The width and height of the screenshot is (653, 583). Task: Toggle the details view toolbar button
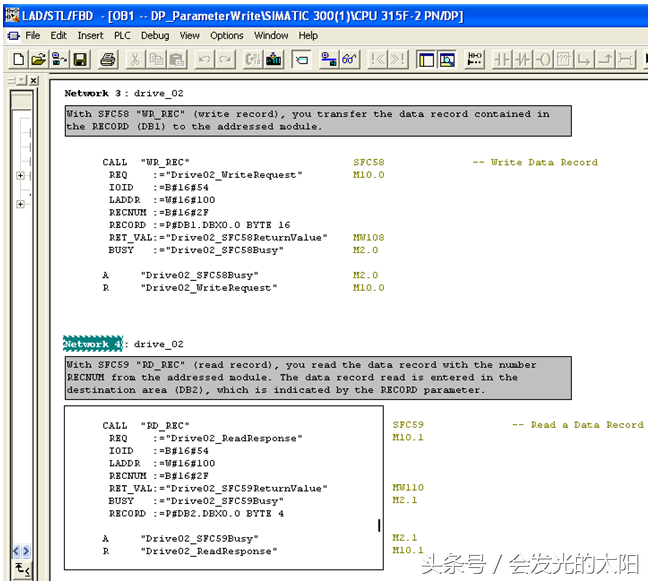pos(447,59)
